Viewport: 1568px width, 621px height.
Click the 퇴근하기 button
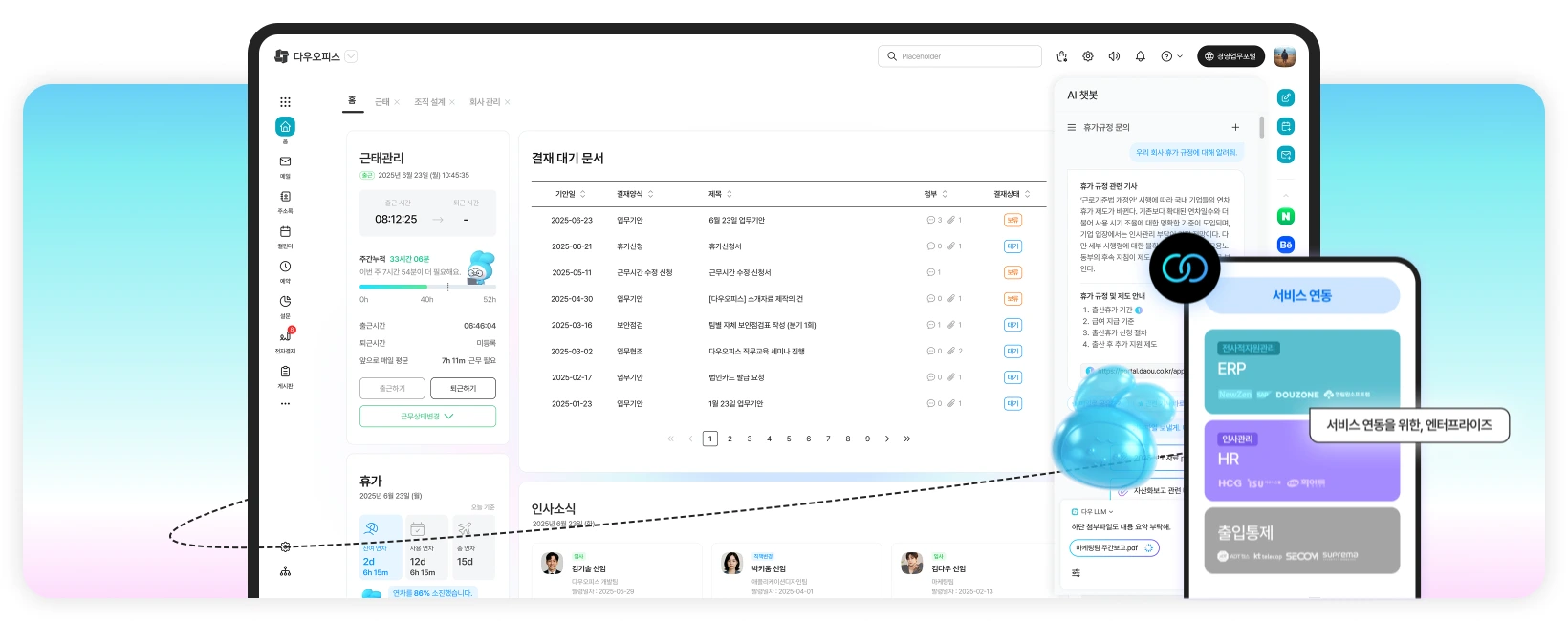click(x=463, y=389)
